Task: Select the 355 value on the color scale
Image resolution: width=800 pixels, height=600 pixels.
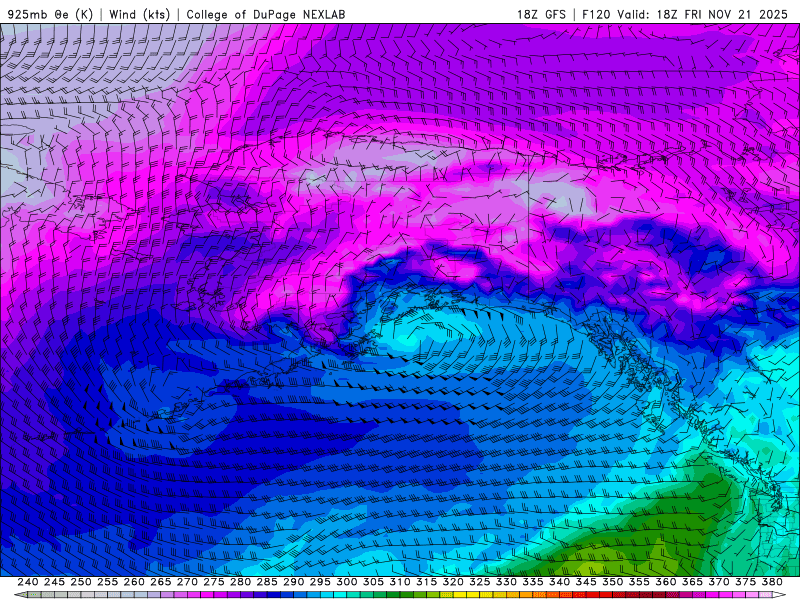Action: [639, 582]
